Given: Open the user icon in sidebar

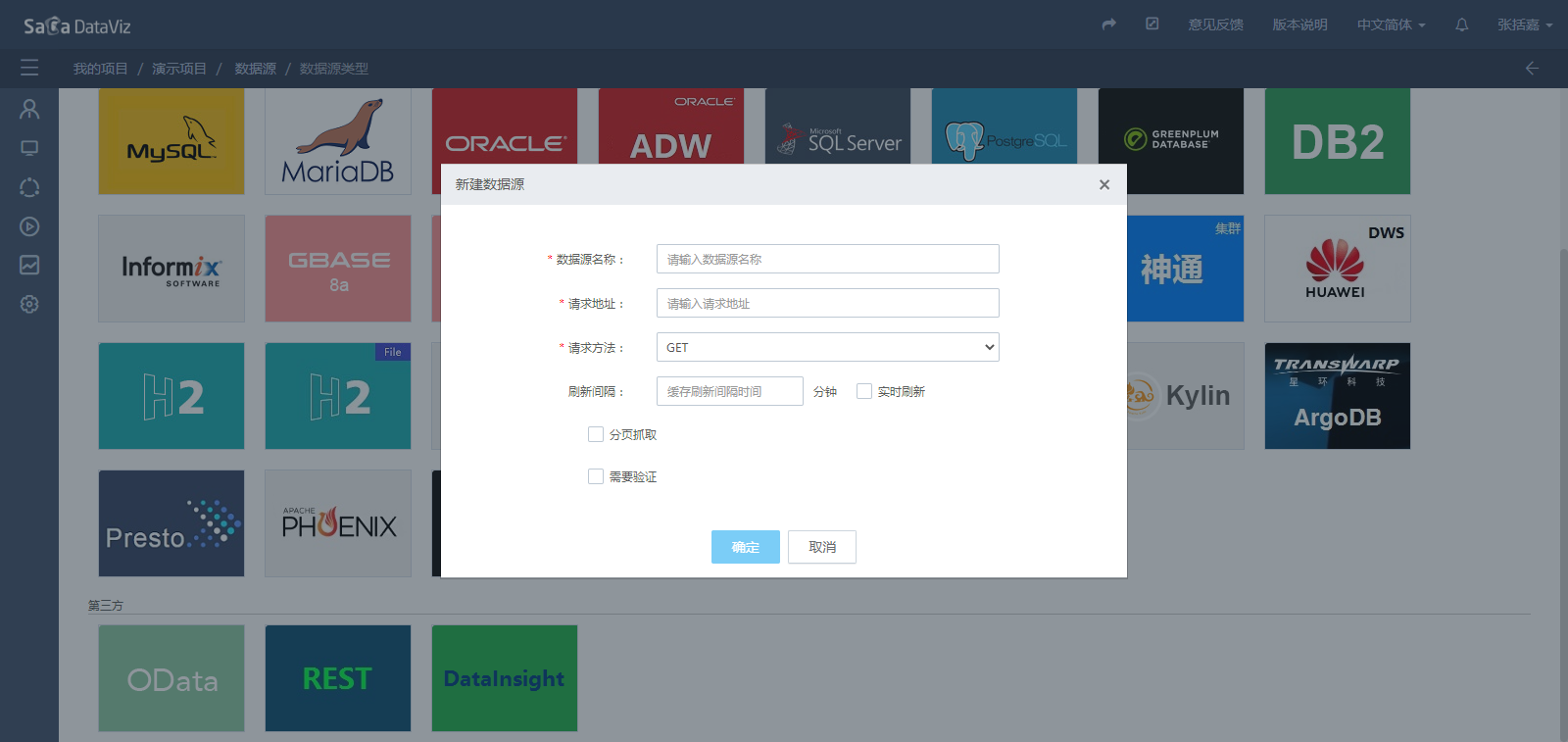Looking at the screenshot, I should tap(29, 109).
